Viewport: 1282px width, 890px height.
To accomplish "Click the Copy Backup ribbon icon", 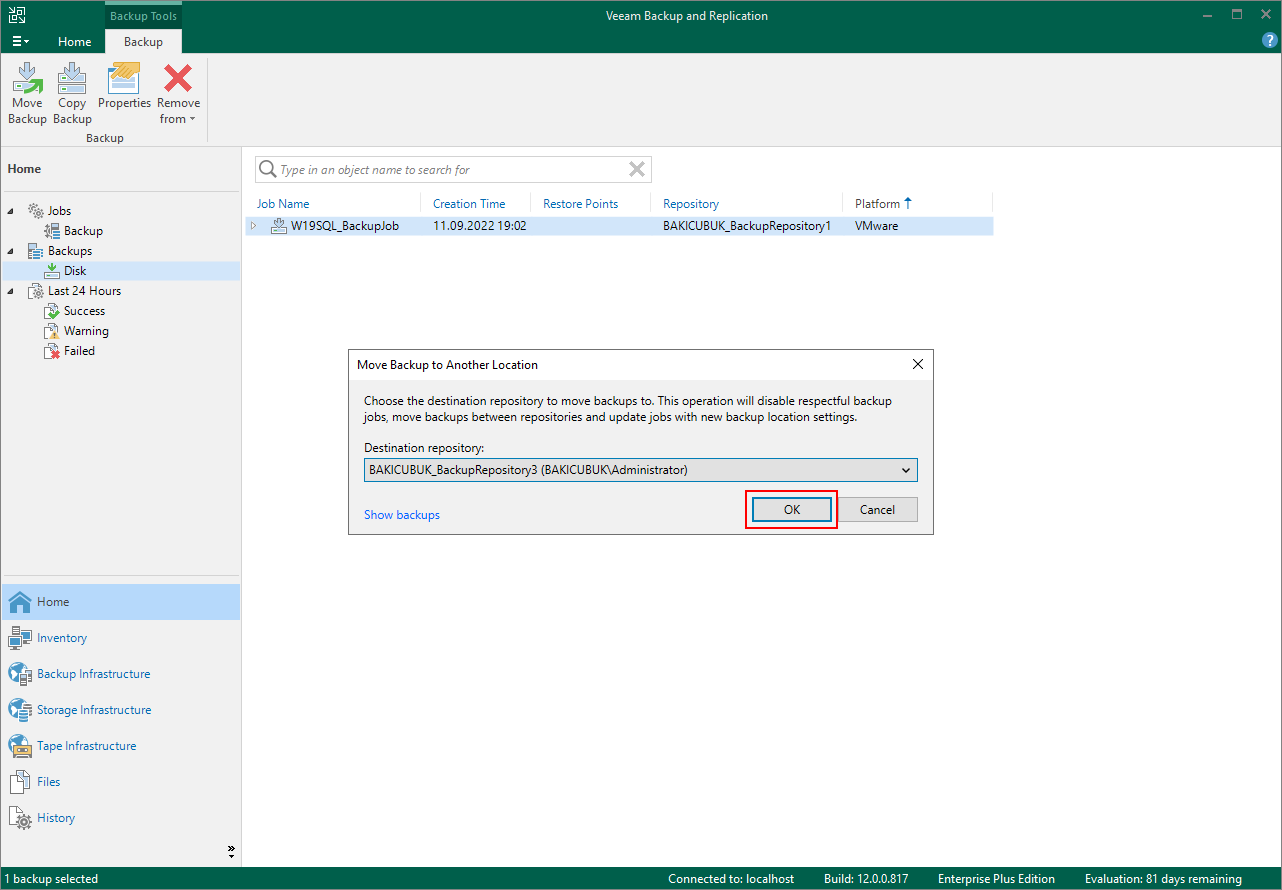I will click(72, 93).
